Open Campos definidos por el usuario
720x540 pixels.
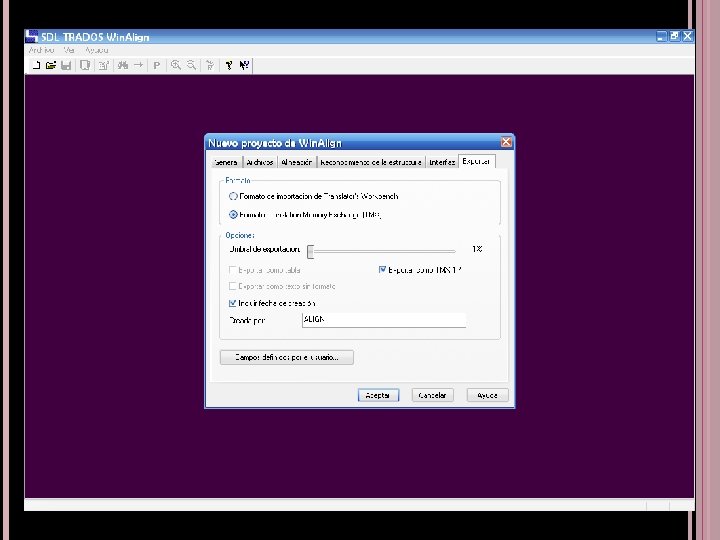tap(287, 357)
